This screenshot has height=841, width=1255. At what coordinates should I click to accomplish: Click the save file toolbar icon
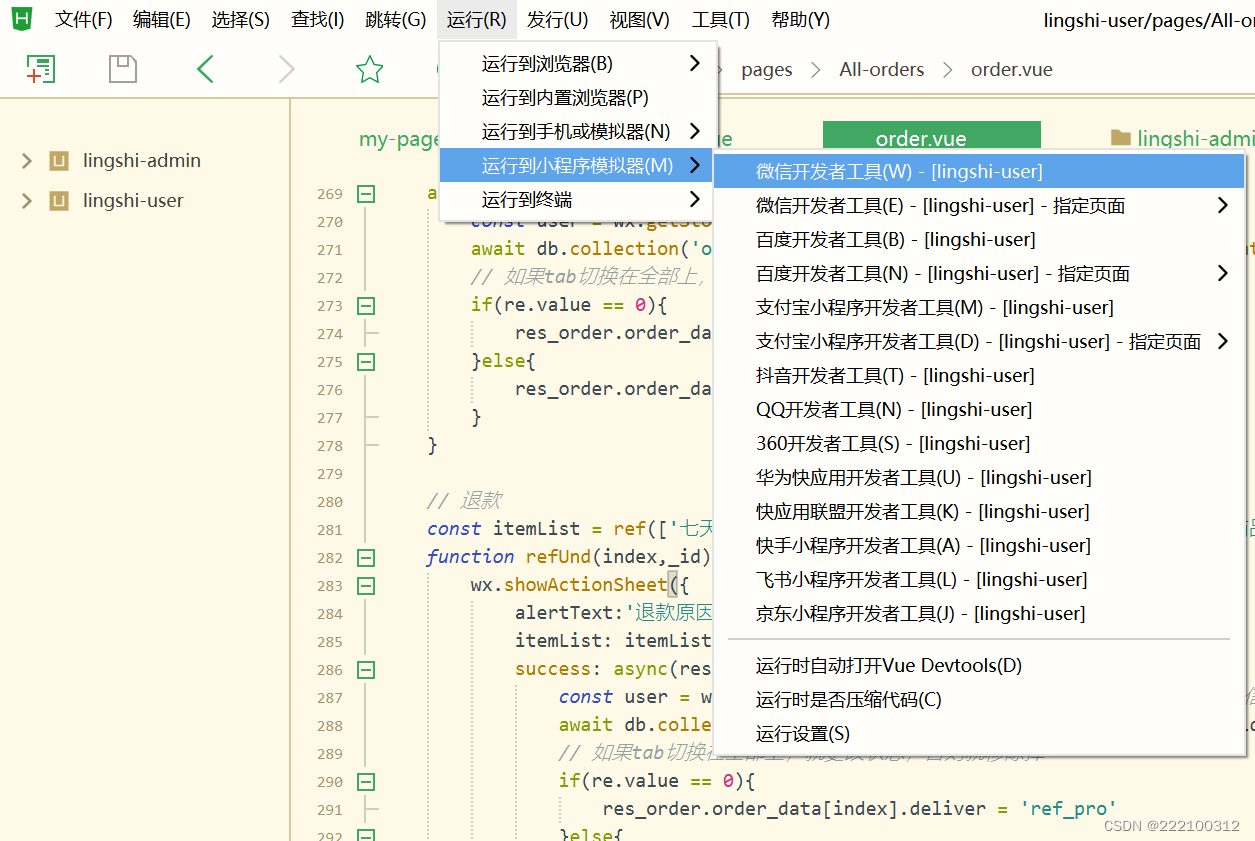click(x=122, y=69)
